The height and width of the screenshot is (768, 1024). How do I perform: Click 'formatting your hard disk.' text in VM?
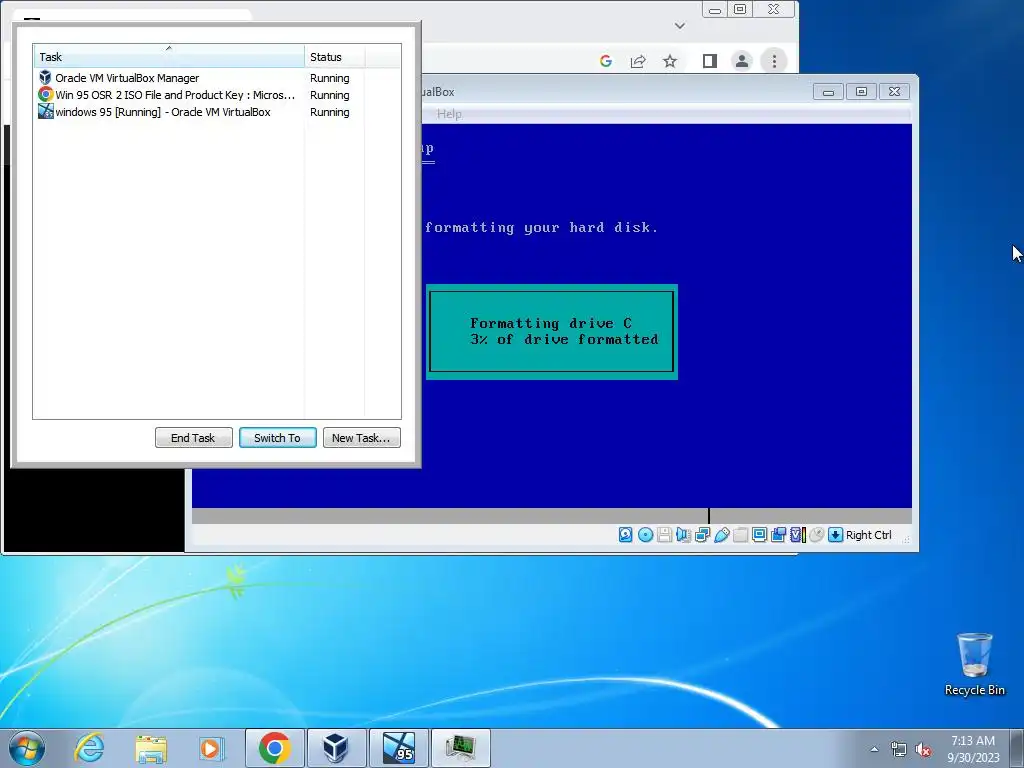click(541, 227)
